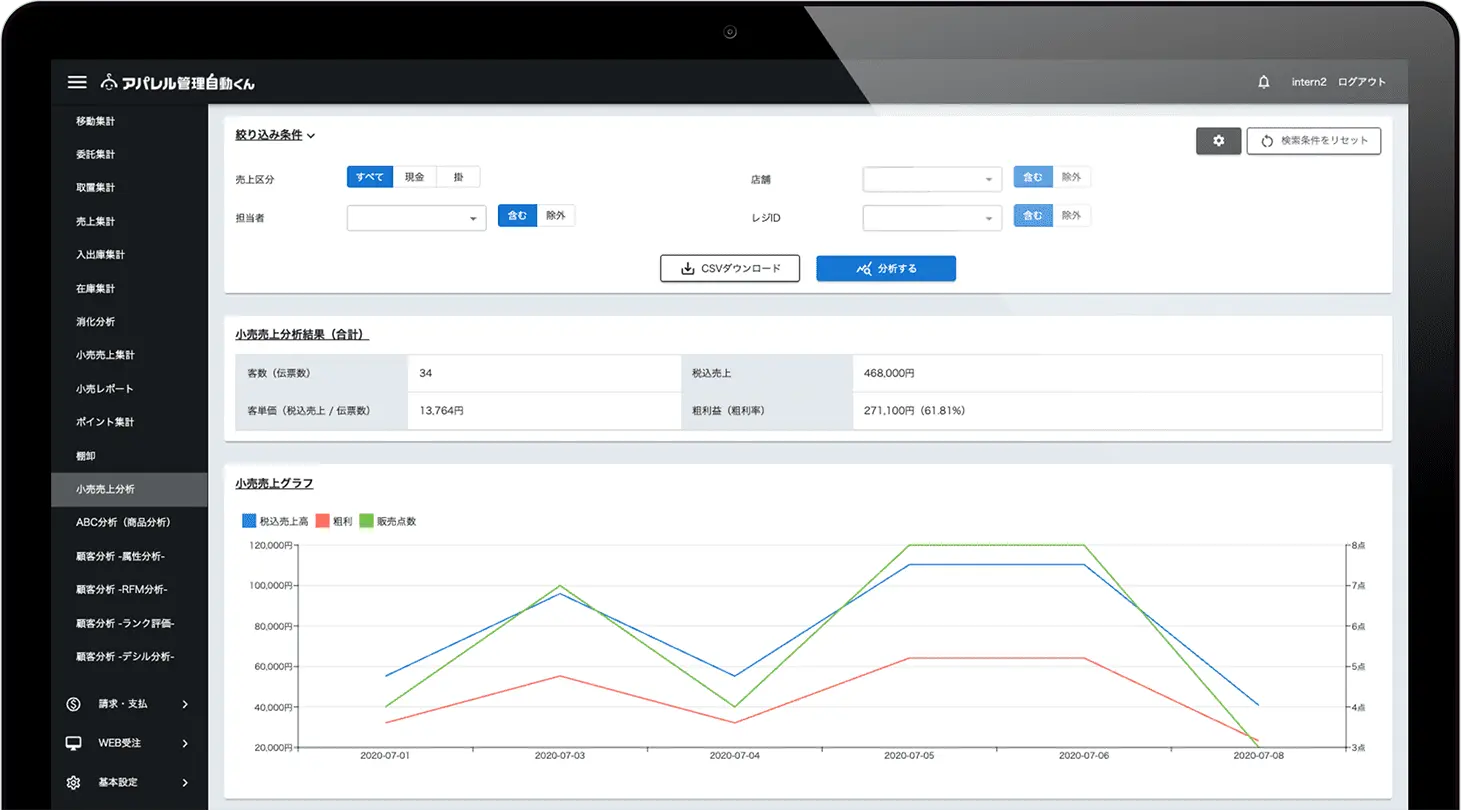Click the WEB受注 monitor icon

click(x=73, y=743)
